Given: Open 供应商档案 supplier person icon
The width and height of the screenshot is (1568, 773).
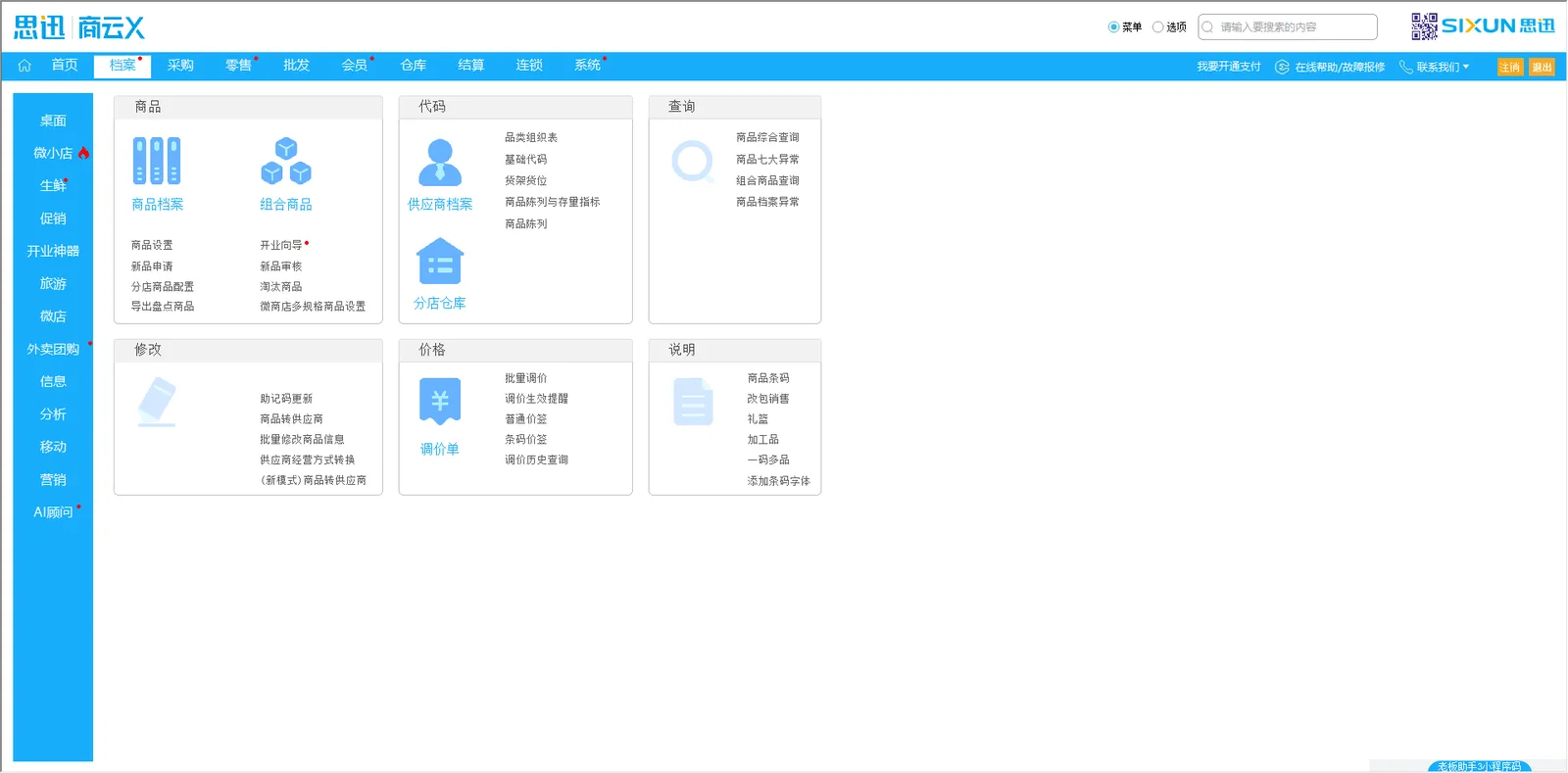Looking at the screenshot, I should tap(440, 162).
